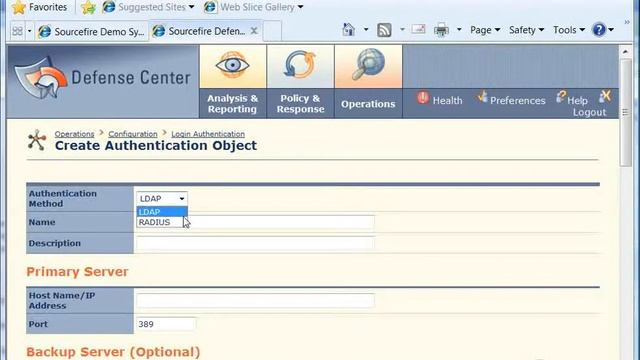Viewport: 640px width, 360px height.
Task: Open the Page menu
Action: click(485, 30)
